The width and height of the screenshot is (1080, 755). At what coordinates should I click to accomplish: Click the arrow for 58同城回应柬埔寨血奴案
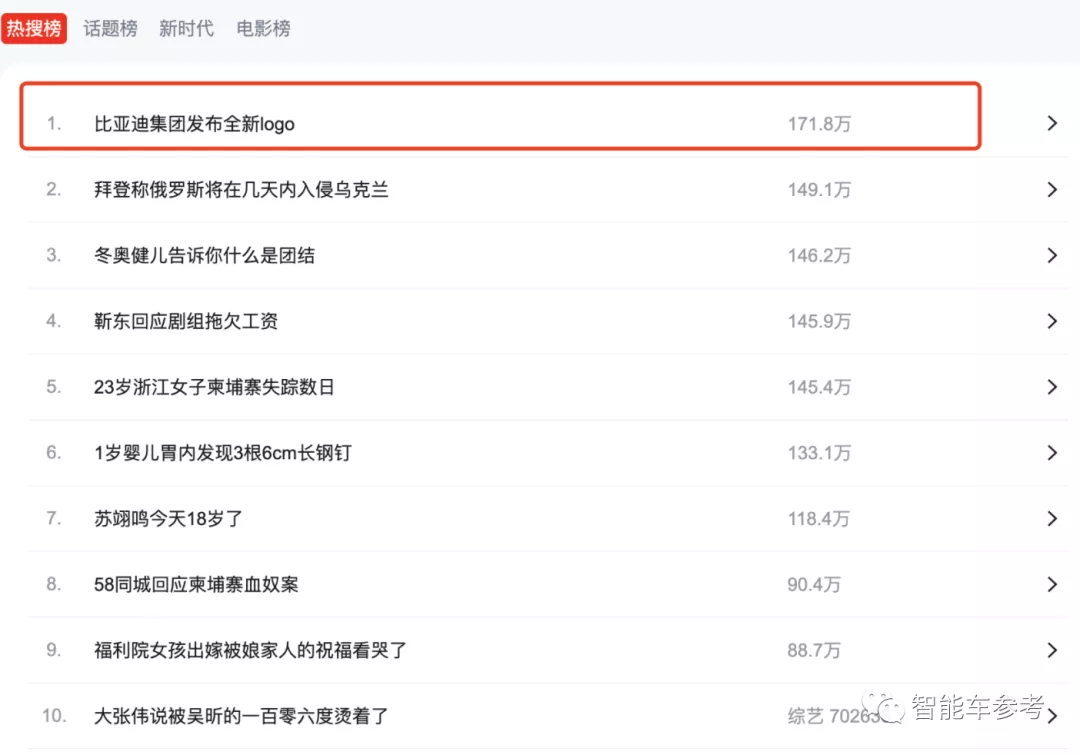[x=1052, y=584]
